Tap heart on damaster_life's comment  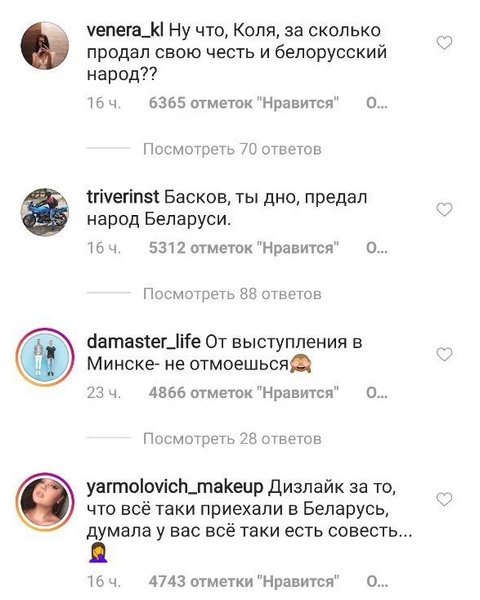[444, 354]
